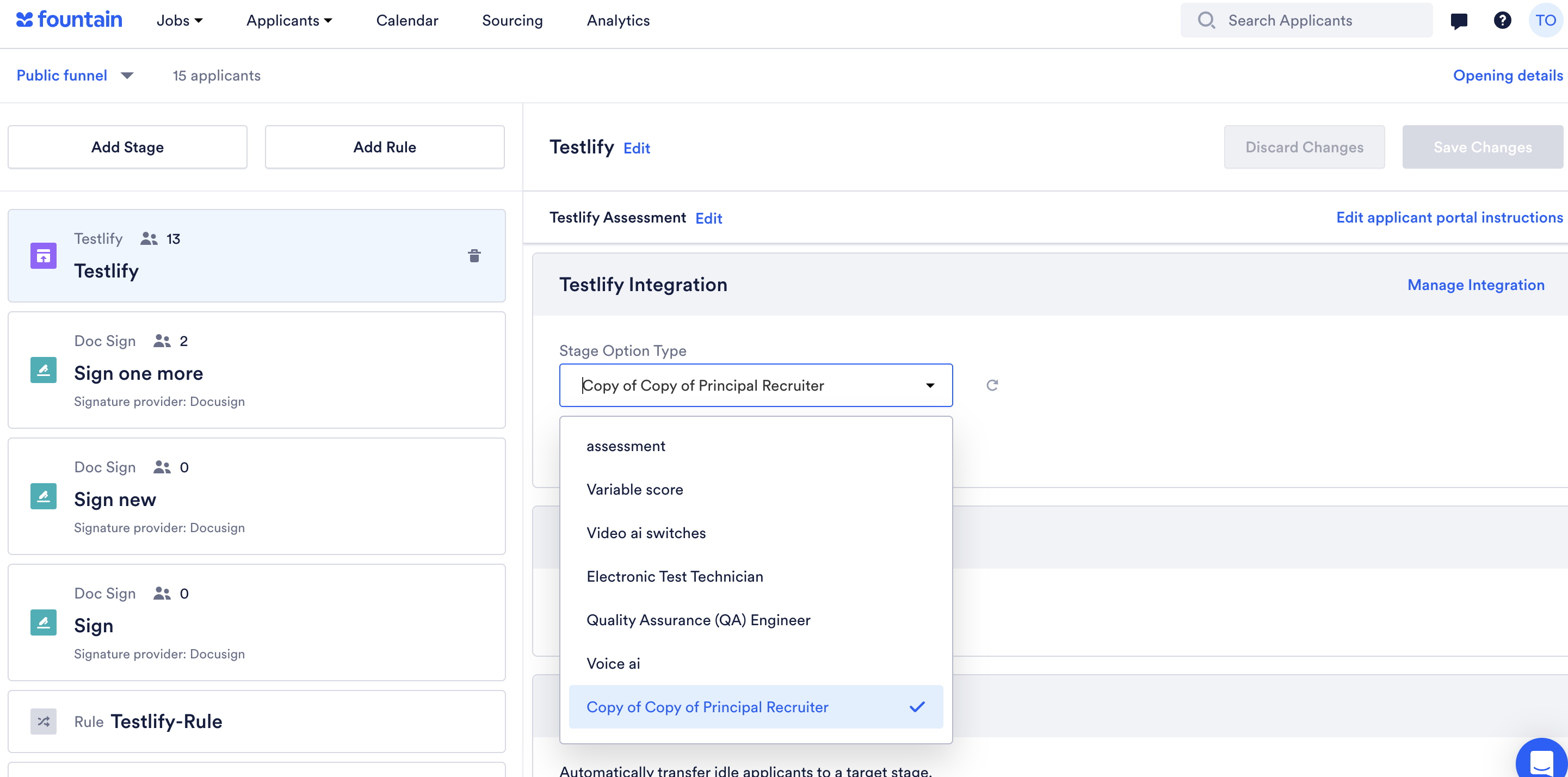Viewport: 1568px width, 777px height.
Task: Click the Sign stage doc icon
Action: [43, 622]
